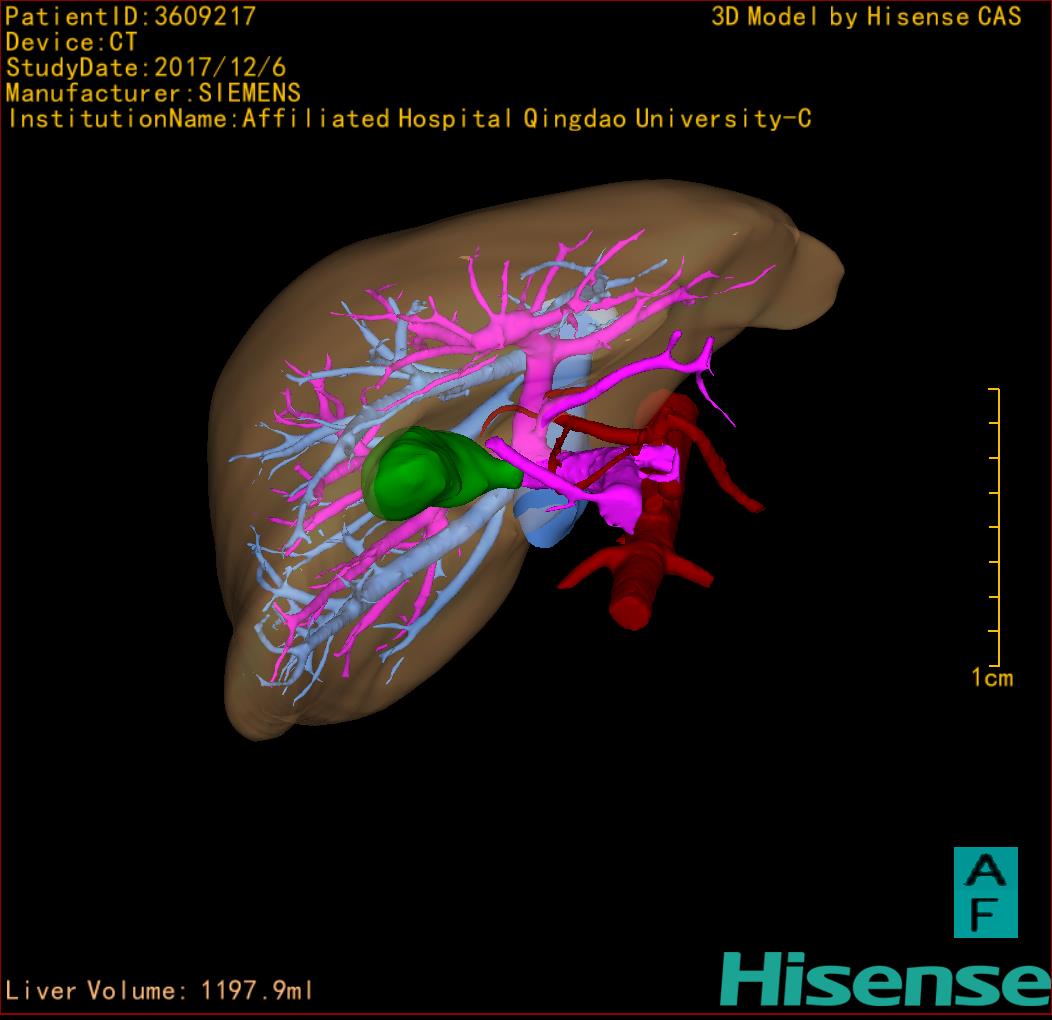Click the Device:CT label

(x=71, y=42)
